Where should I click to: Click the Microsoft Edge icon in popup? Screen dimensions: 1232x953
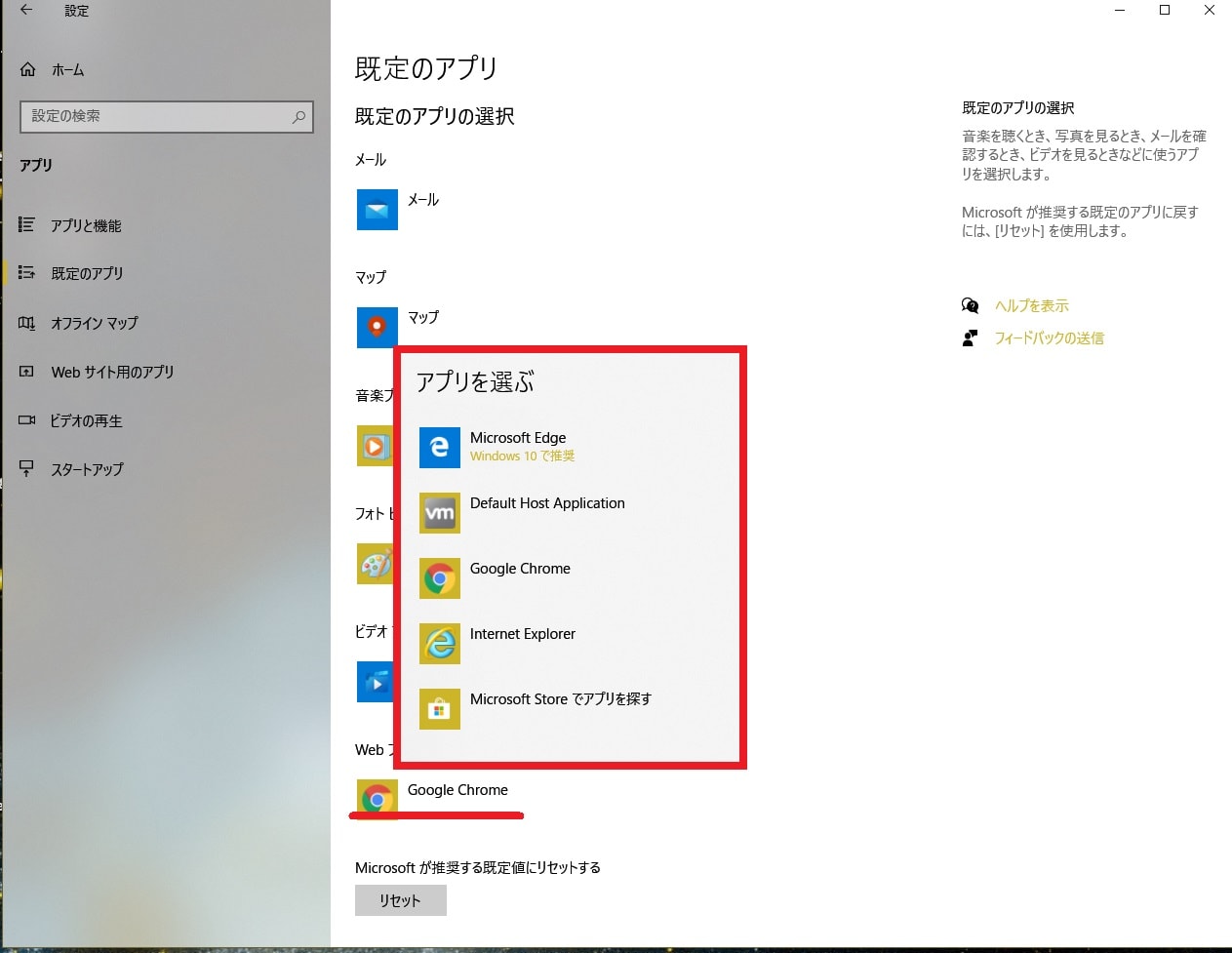[x=440, y=448]
